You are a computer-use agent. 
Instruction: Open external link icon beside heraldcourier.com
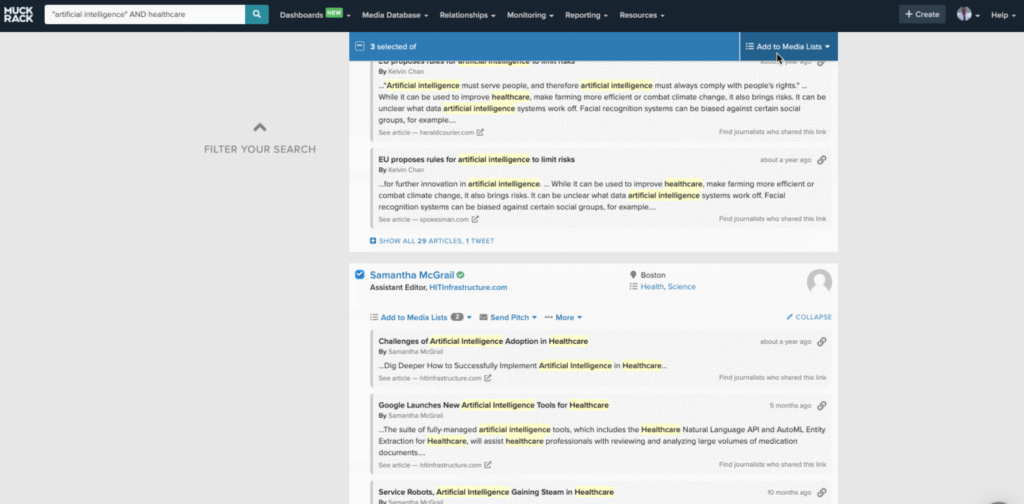[480, 133]
